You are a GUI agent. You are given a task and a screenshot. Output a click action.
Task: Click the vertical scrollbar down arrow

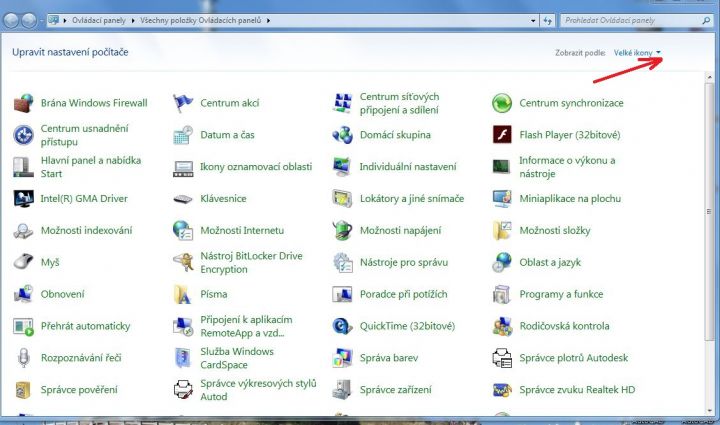pyautogui.click(x=710, y=410)
